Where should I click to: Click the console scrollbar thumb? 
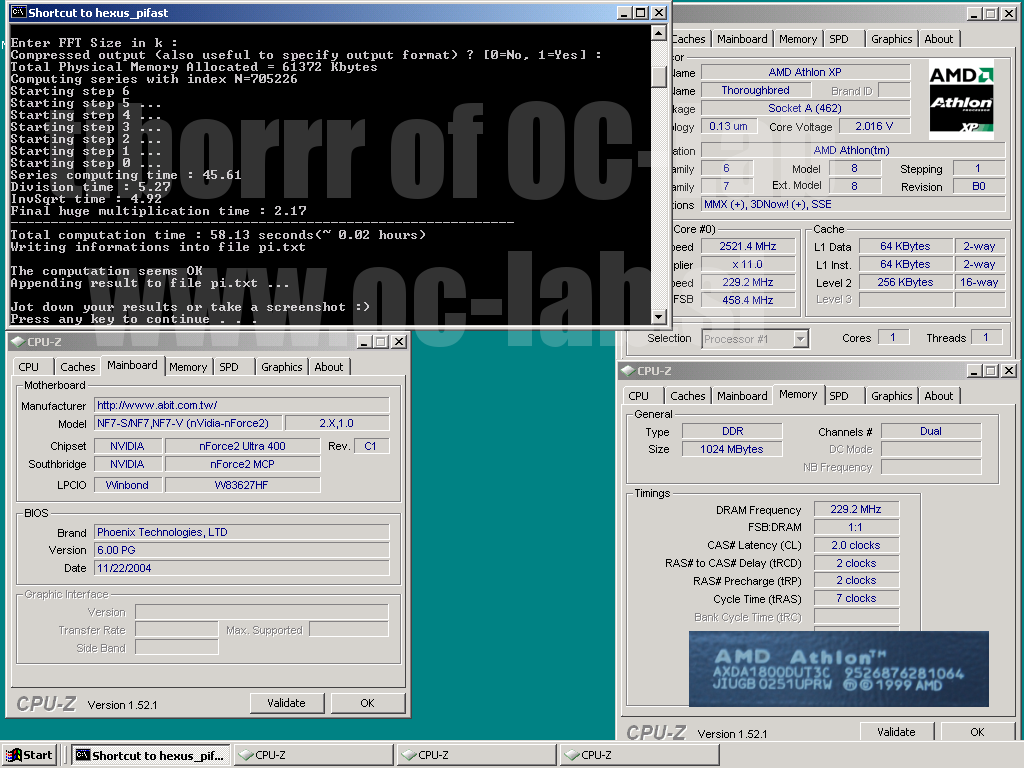click(659, 76)
